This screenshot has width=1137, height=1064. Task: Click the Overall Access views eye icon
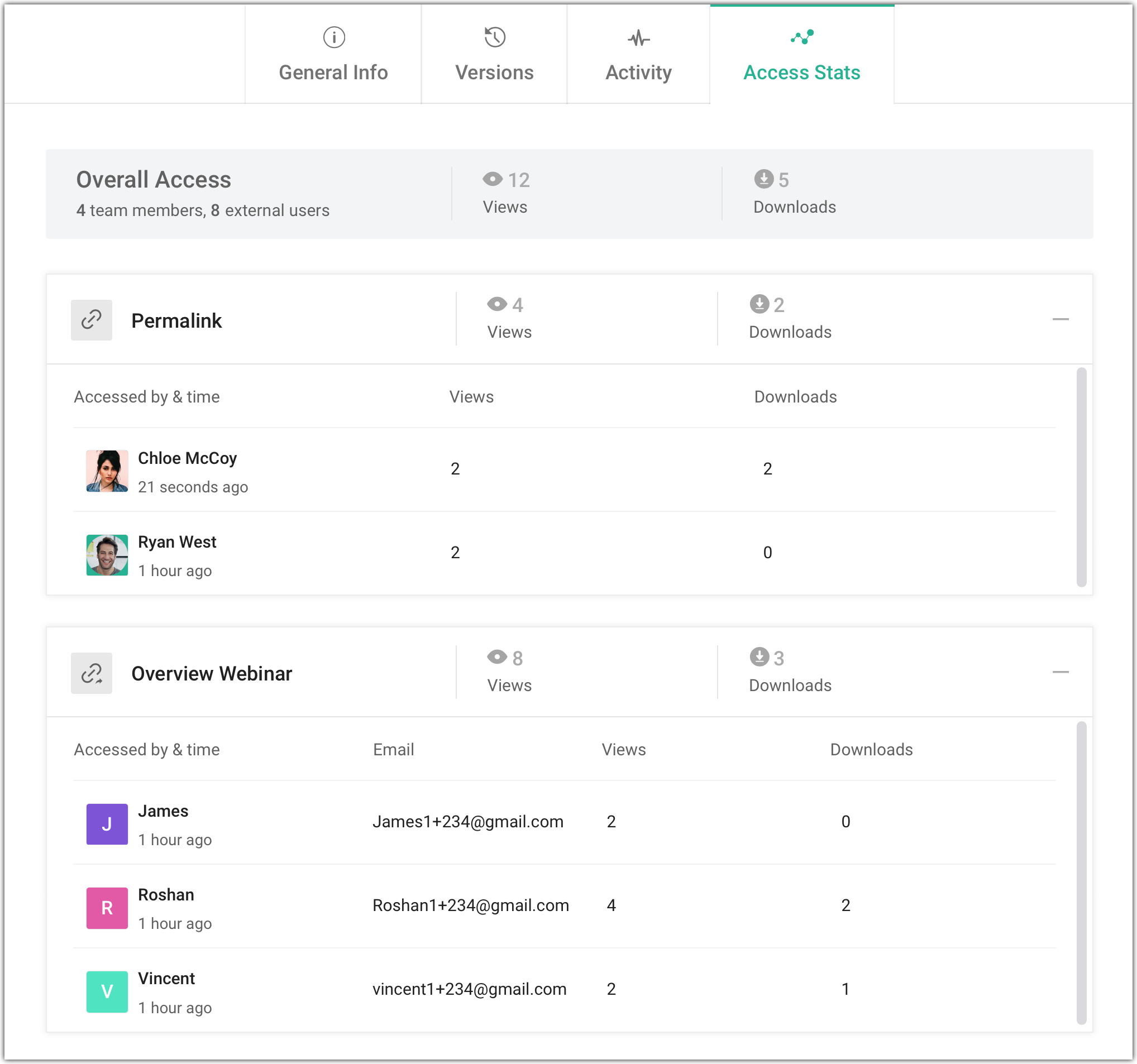[493, 180]
